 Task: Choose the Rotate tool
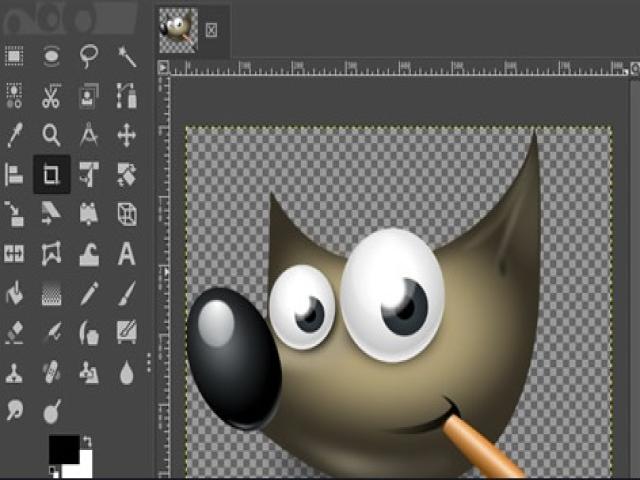coord(127,174)
